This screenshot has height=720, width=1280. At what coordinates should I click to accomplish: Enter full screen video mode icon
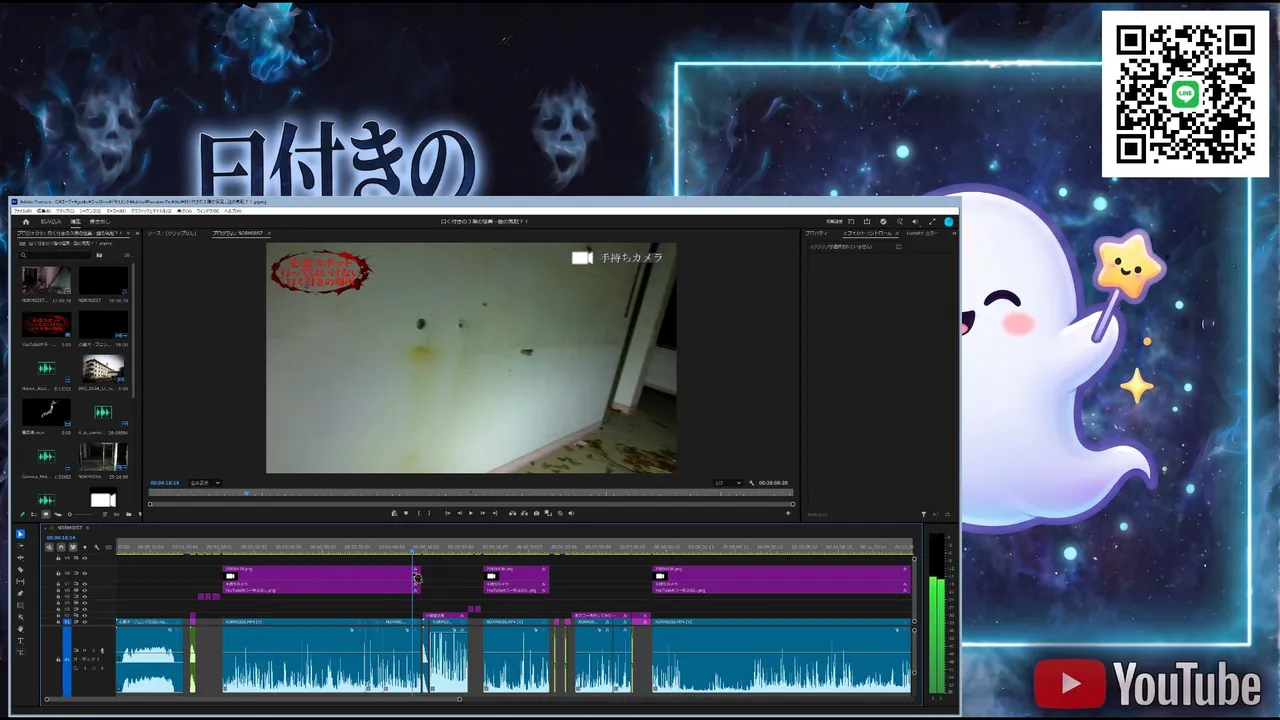click(932, 221)
